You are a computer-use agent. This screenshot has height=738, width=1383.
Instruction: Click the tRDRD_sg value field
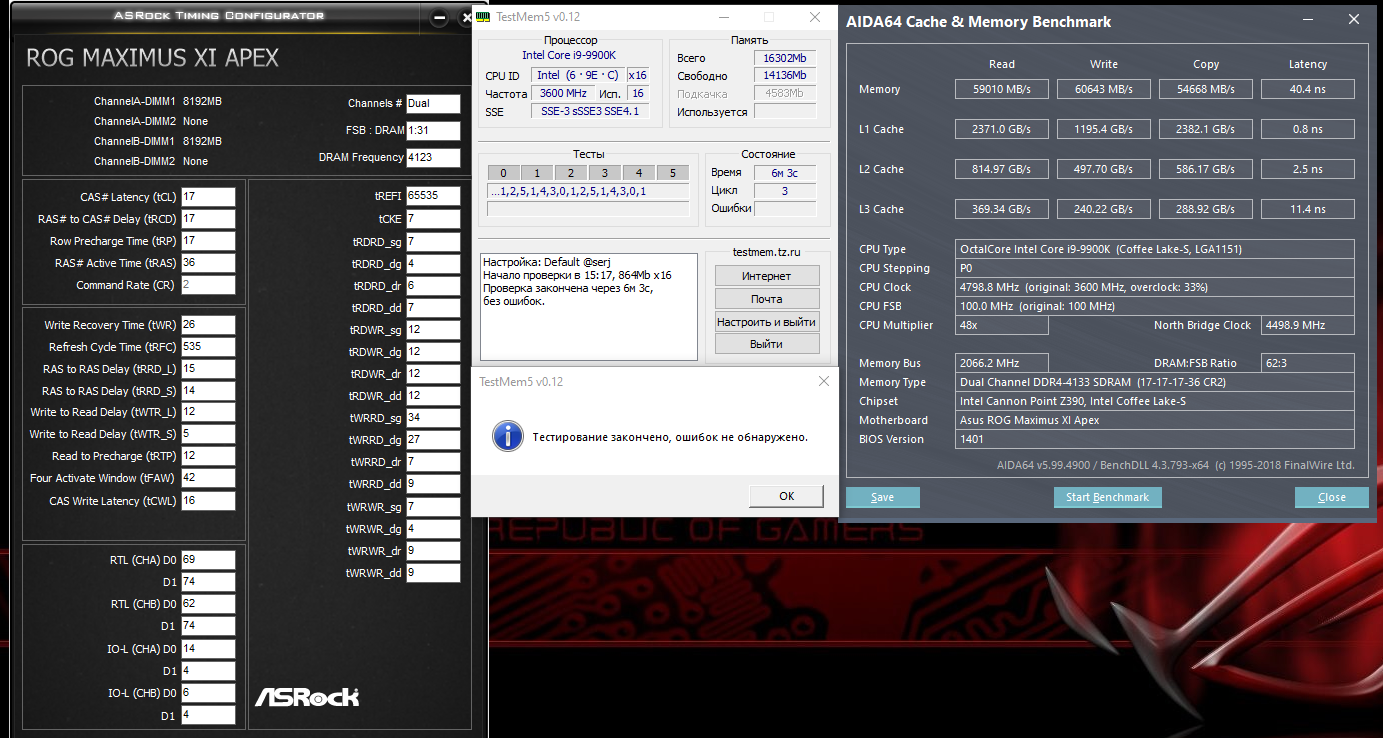coord(433,242)
